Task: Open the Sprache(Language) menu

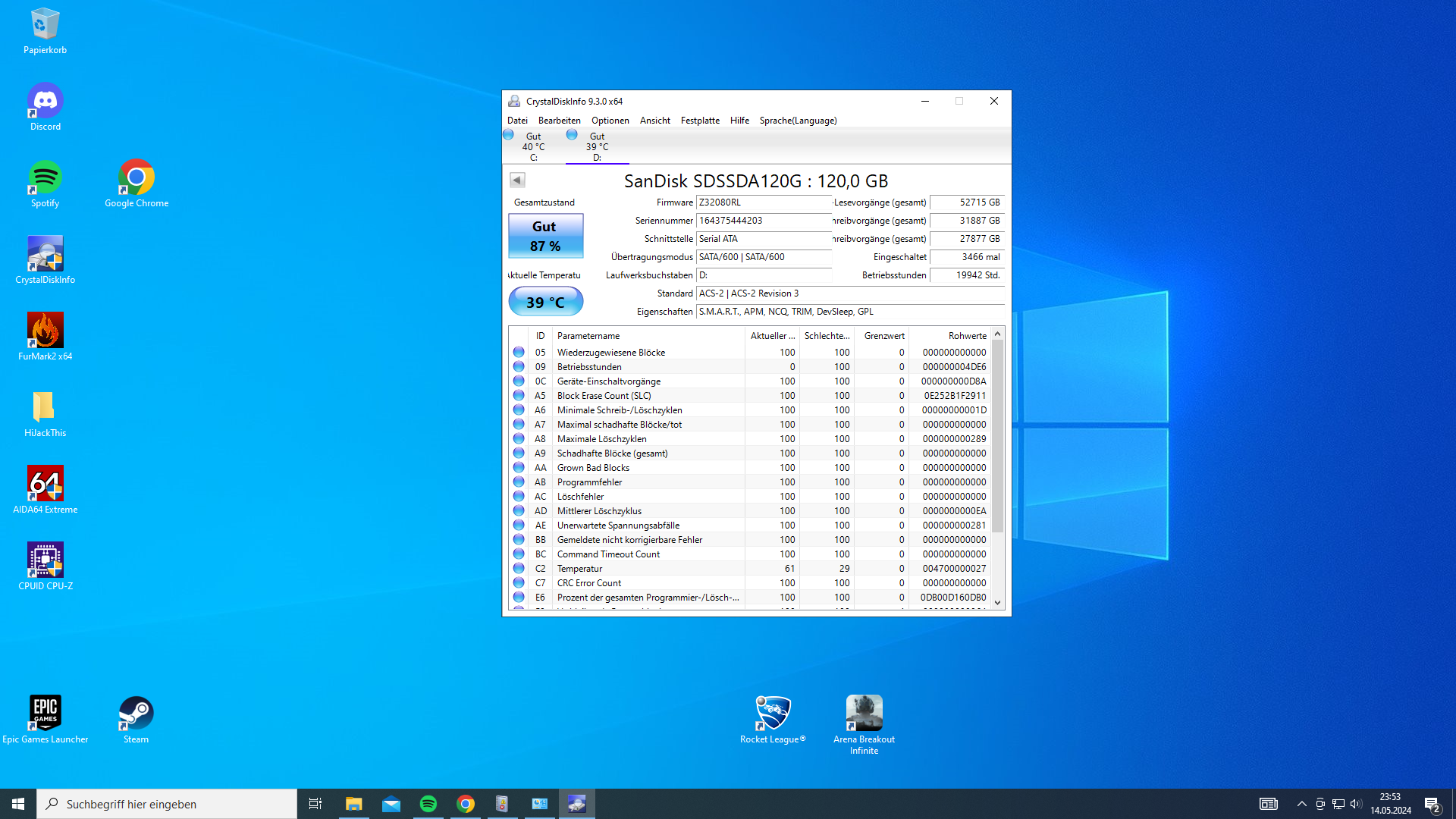Action: click(x=798, y=121)
